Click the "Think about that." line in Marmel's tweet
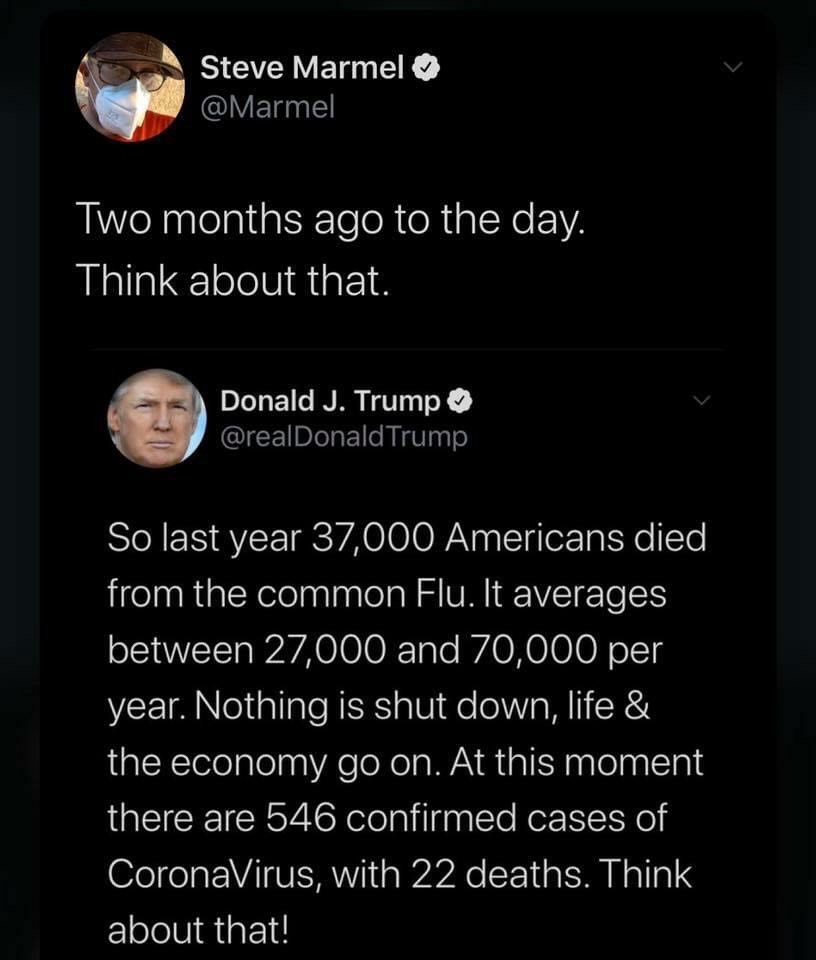The height and width of the screenshot is (960, 816). [233, 281]
